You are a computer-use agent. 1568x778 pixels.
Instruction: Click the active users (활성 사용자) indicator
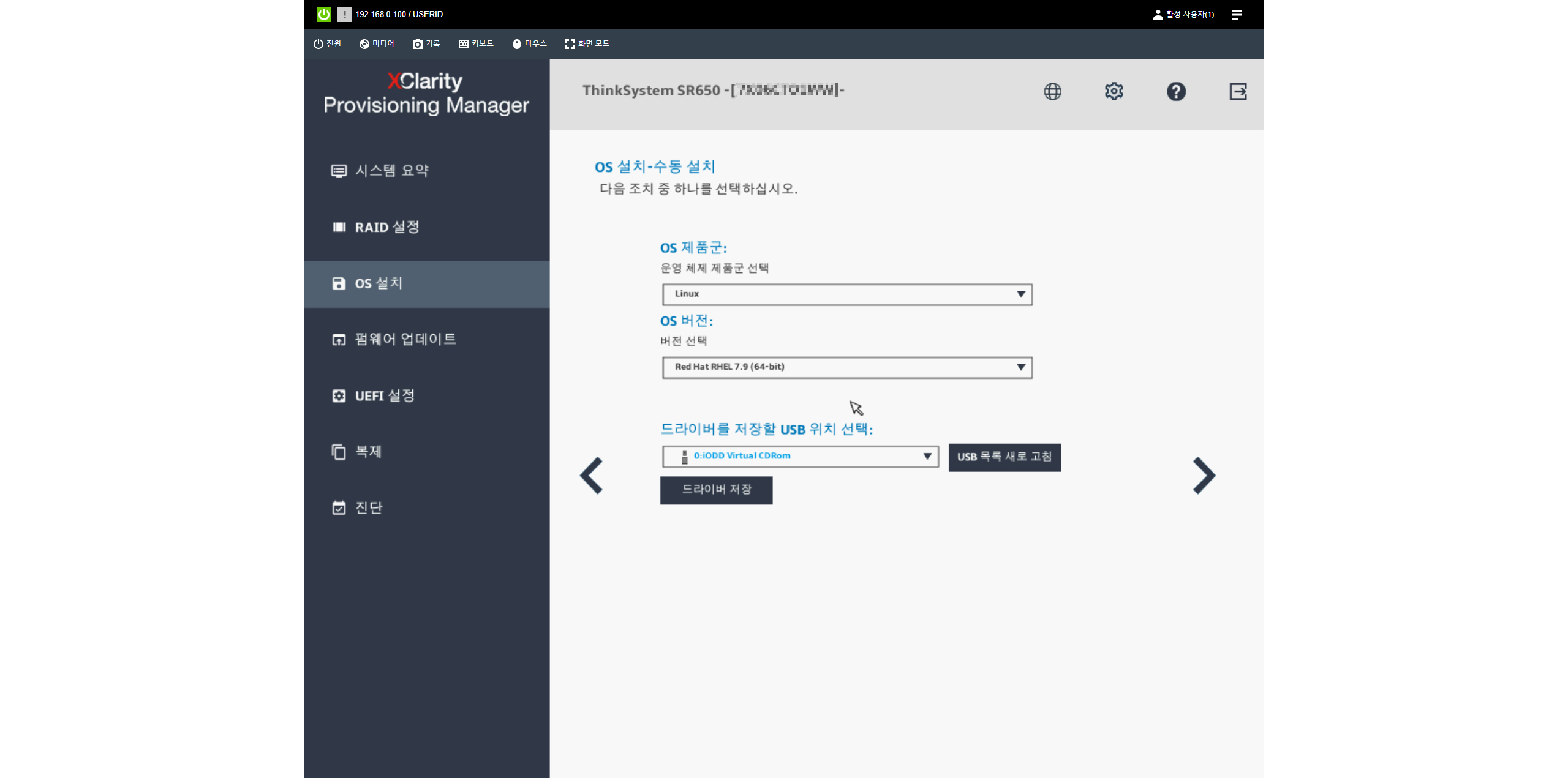[x=1183, y=14]
